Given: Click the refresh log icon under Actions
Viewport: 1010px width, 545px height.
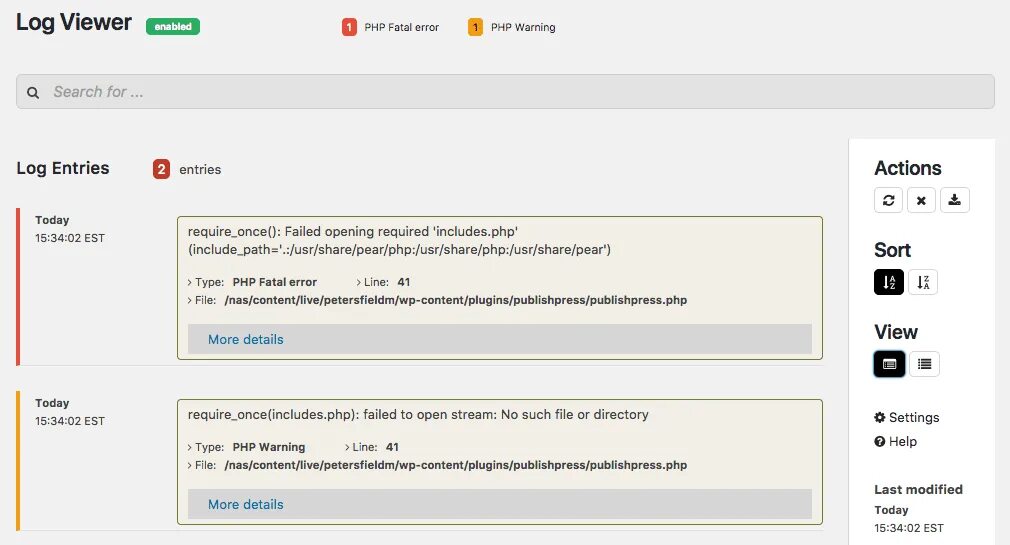Looking at the screenshot, I should (888, 200).
